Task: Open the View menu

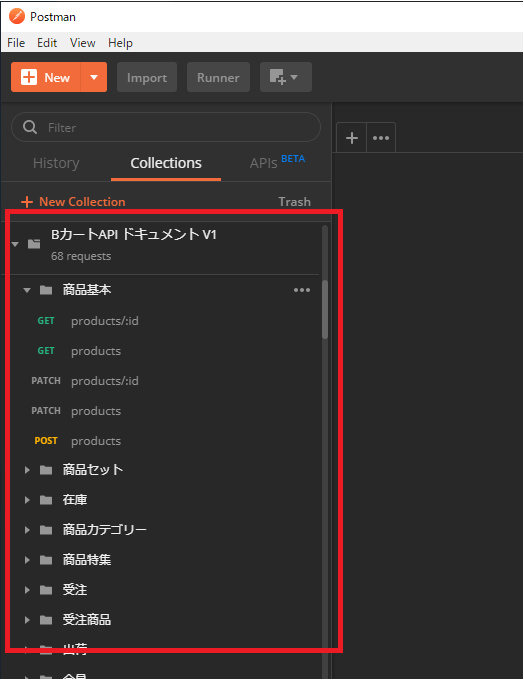Action: tap(82, 42)
